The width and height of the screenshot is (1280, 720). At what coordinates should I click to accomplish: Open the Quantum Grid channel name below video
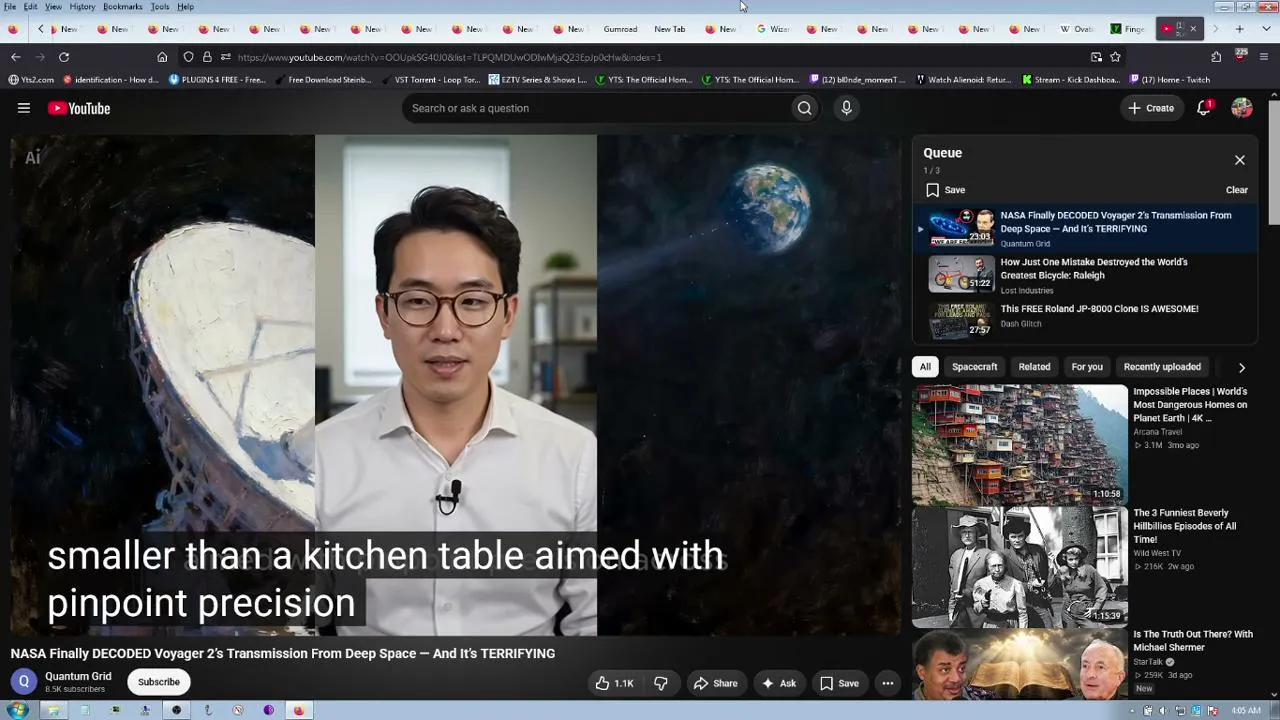[78, 676]
